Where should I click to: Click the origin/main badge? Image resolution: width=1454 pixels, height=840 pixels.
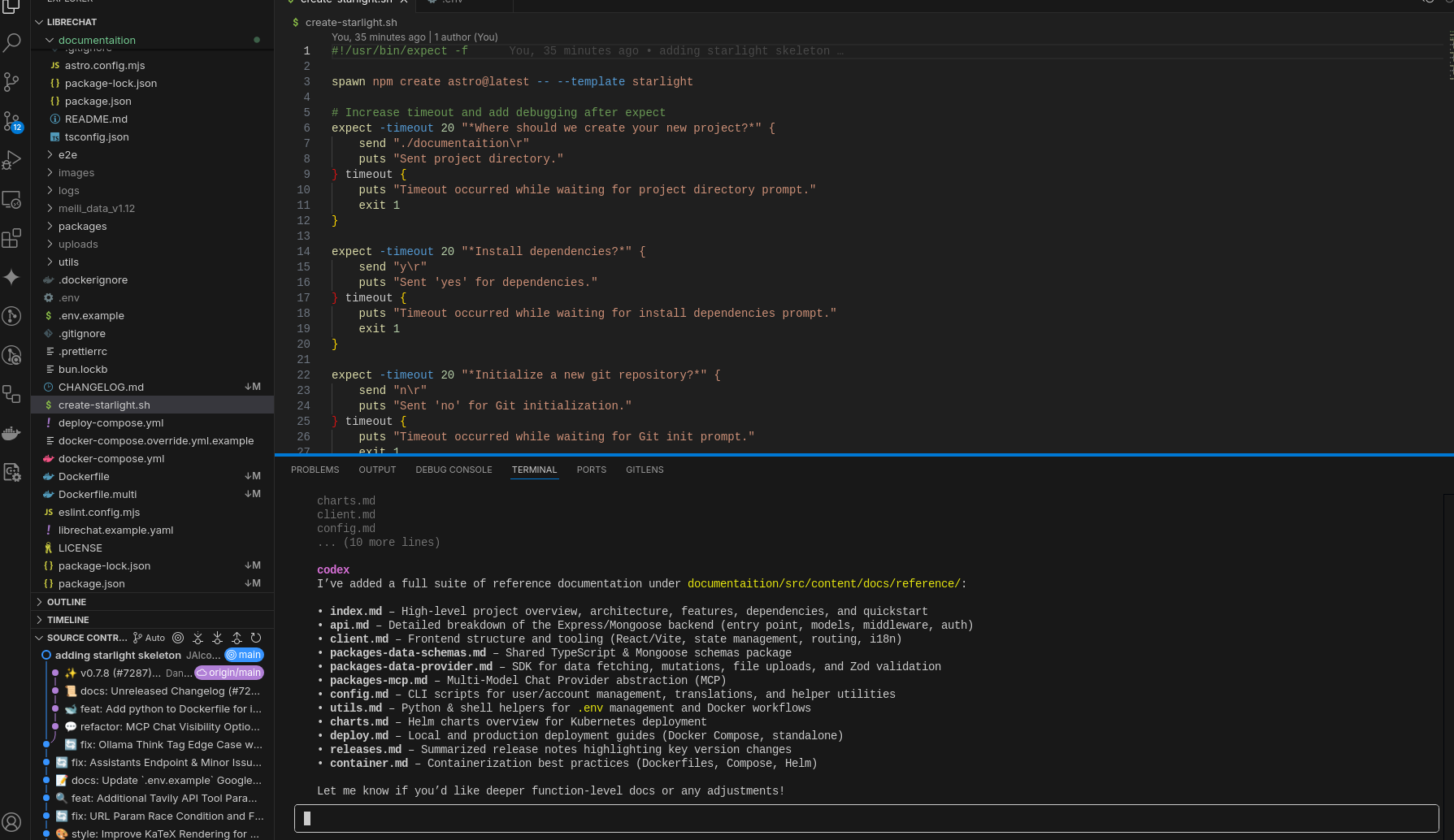click(229, 673)
